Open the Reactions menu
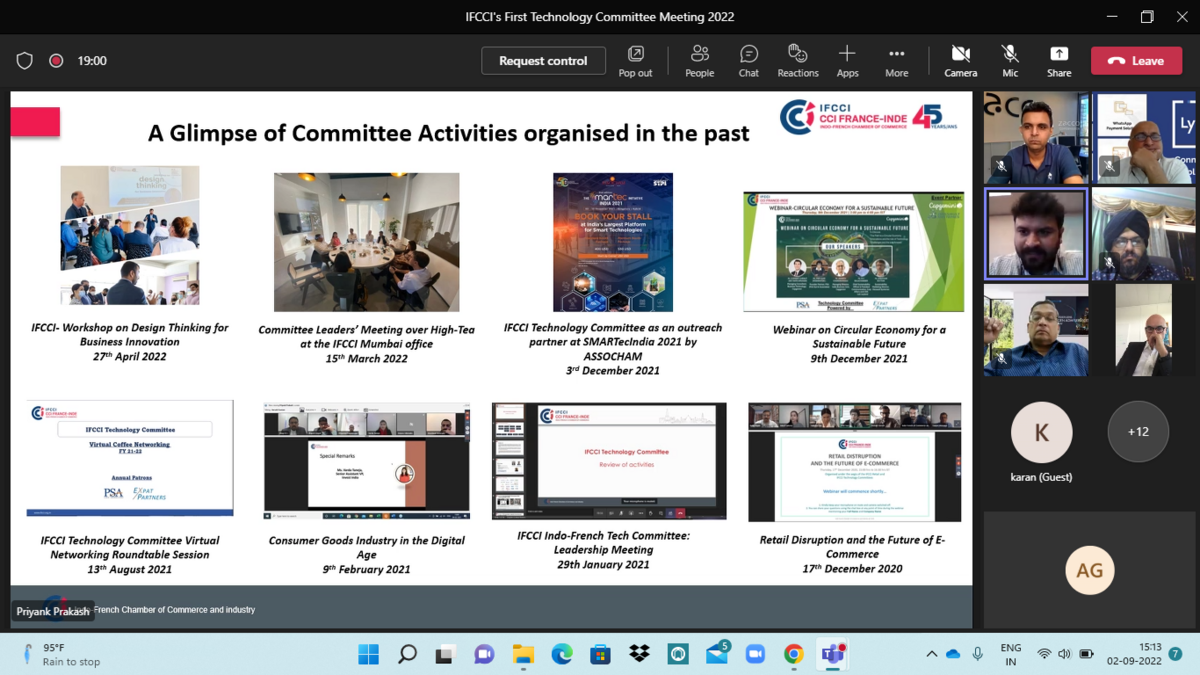The image size is (1200, 675). [x=797, y=60]
